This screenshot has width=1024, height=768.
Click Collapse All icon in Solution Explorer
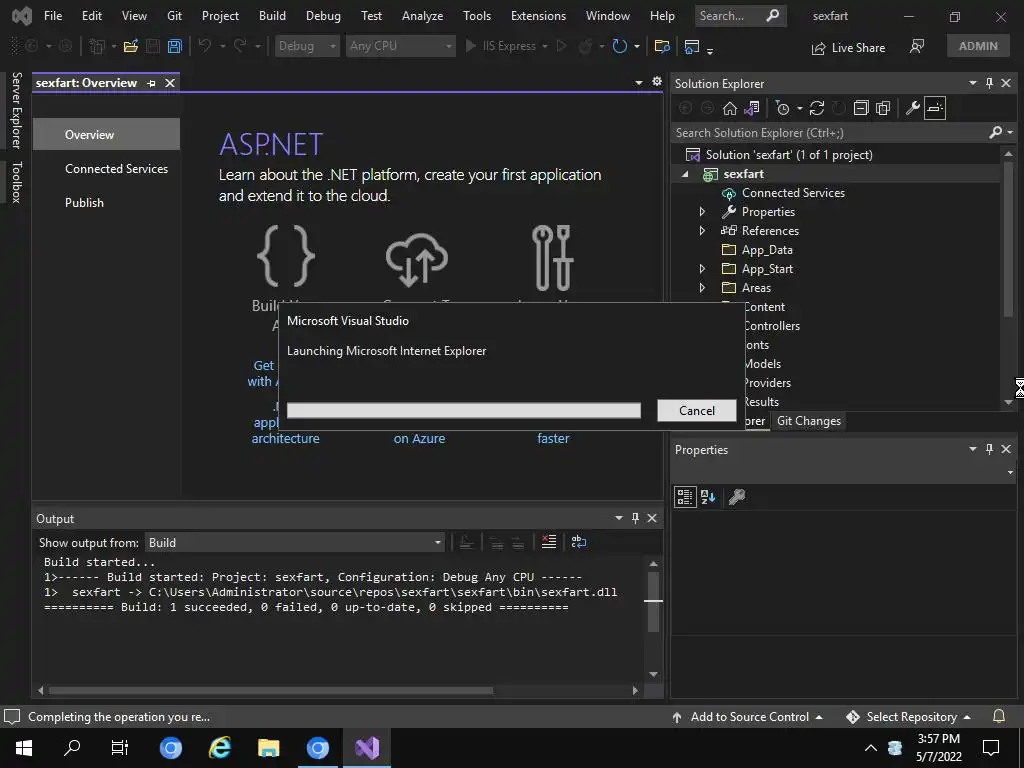[x=861, y=108]
